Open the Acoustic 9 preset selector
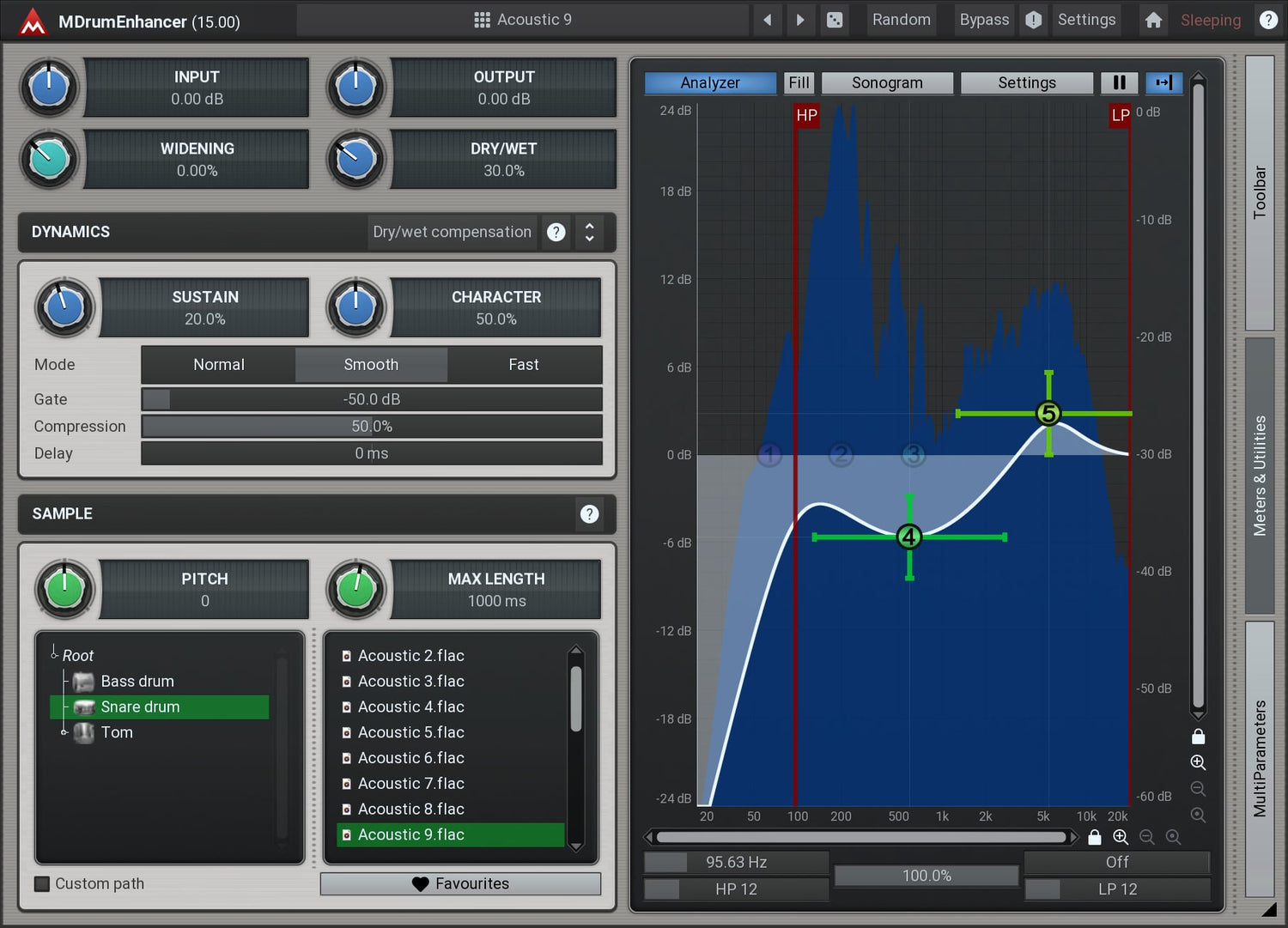This screenshot has height=928, width=1288. 522,20
